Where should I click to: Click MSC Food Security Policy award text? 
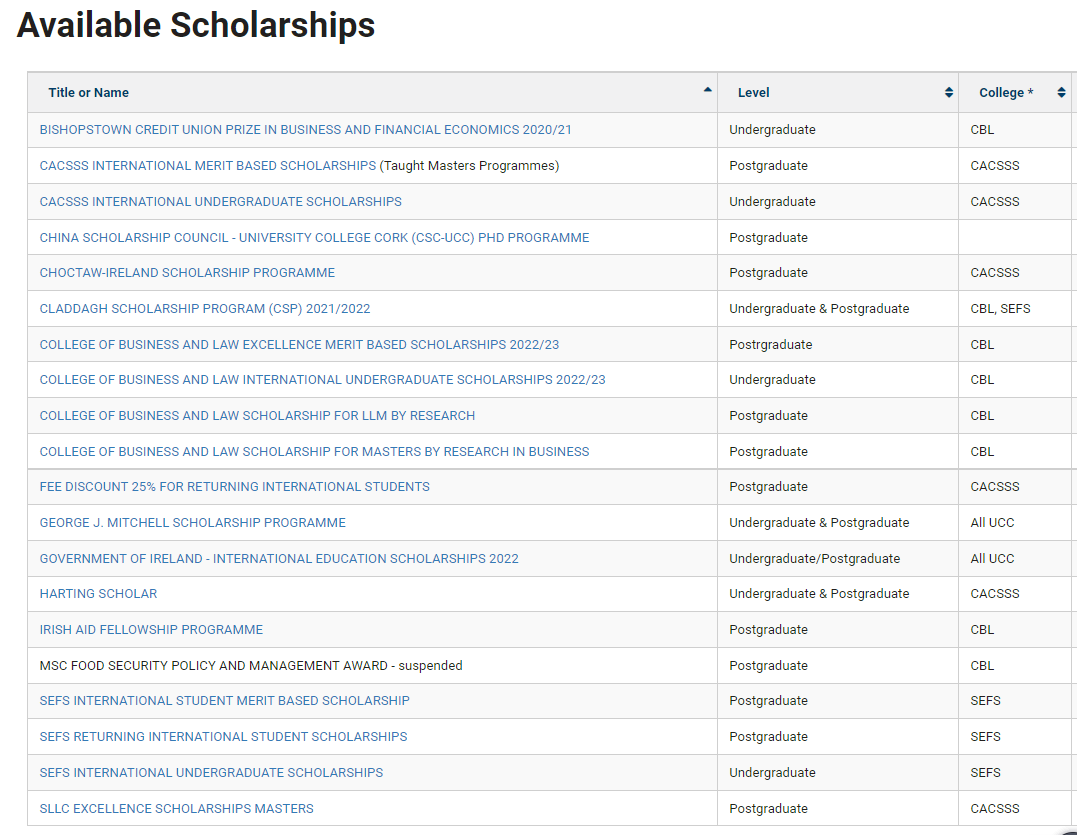[x=251, y=665]
